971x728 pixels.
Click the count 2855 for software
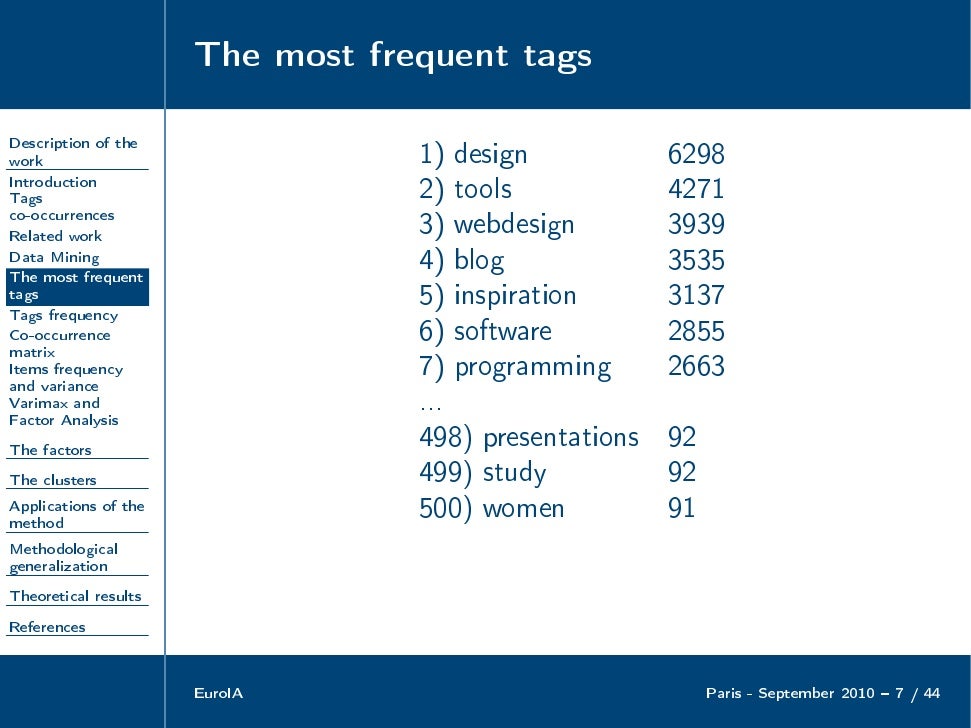[696, 331]
